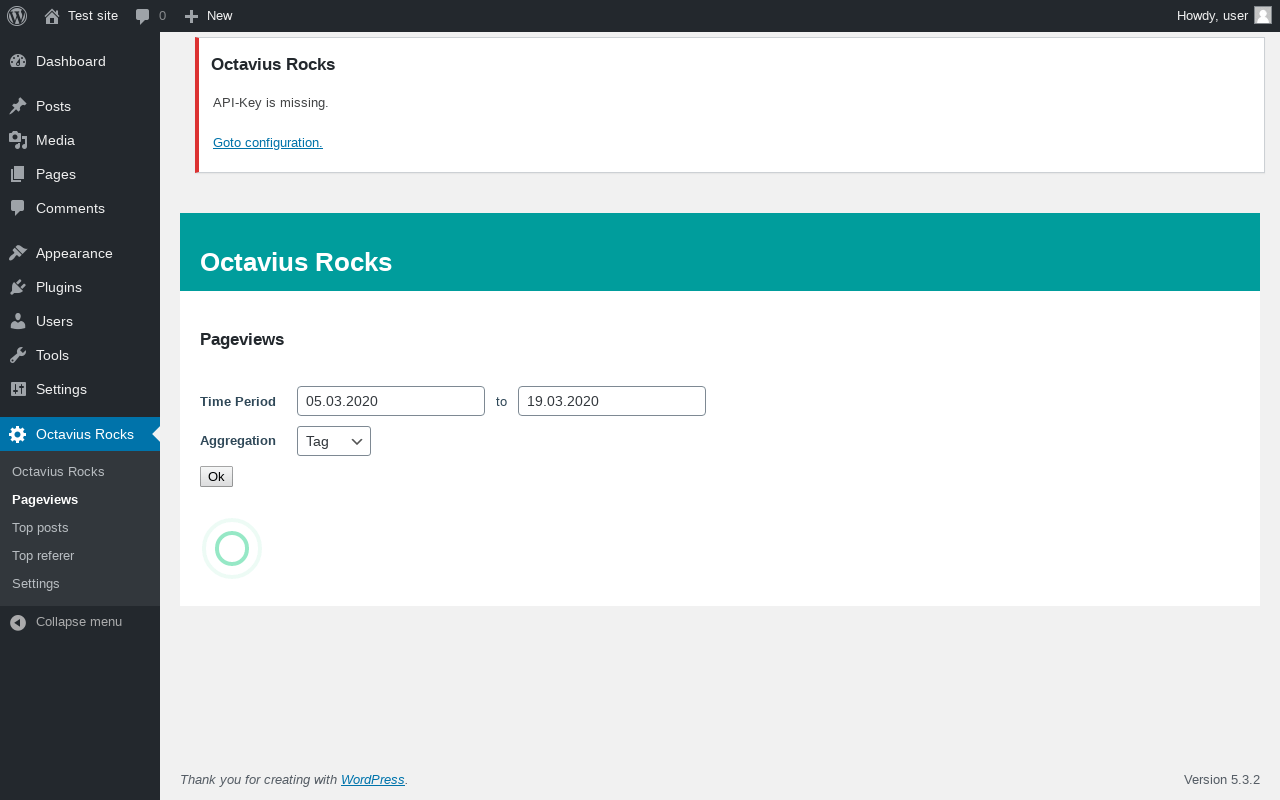Click the Comments speech bubble sidebar icon
The width and height of the screenshot is (1280, 800).
pos(18,208)
